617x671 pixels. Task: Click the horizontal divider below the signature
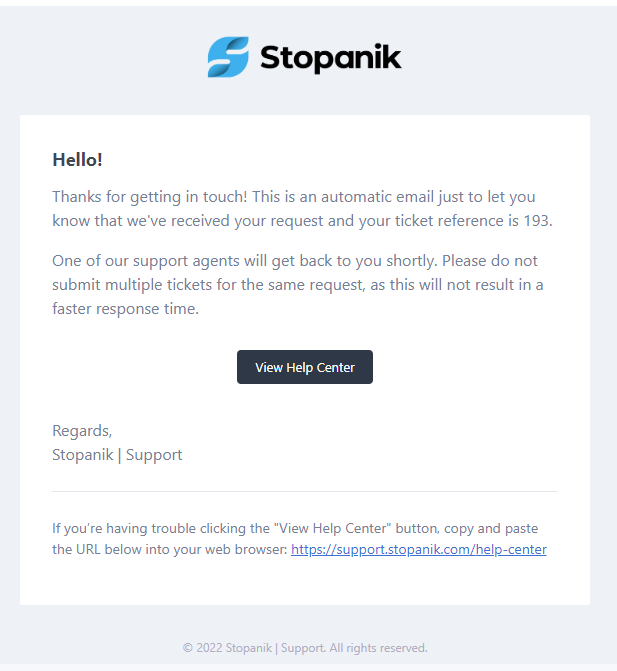(x=305, y=492)
